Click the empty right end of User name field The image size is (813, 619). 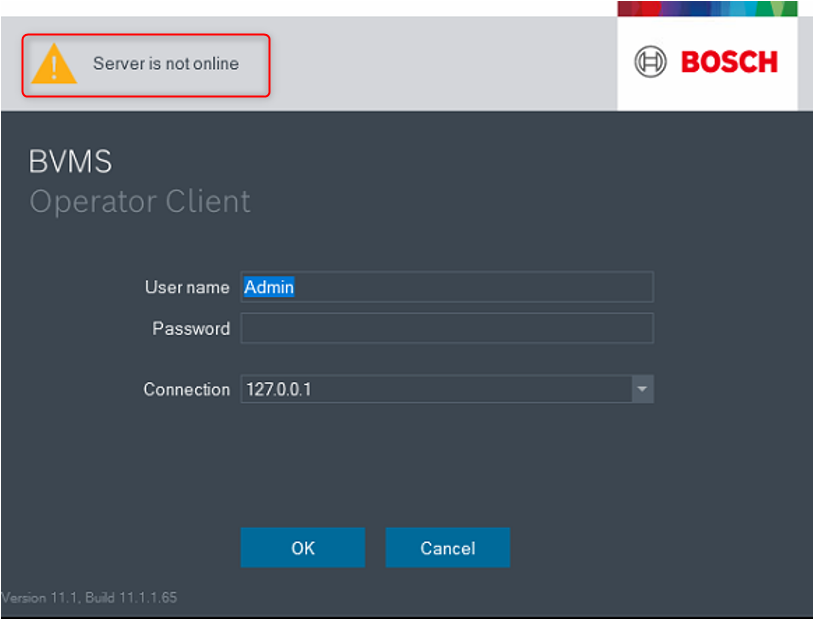[620, 287]
